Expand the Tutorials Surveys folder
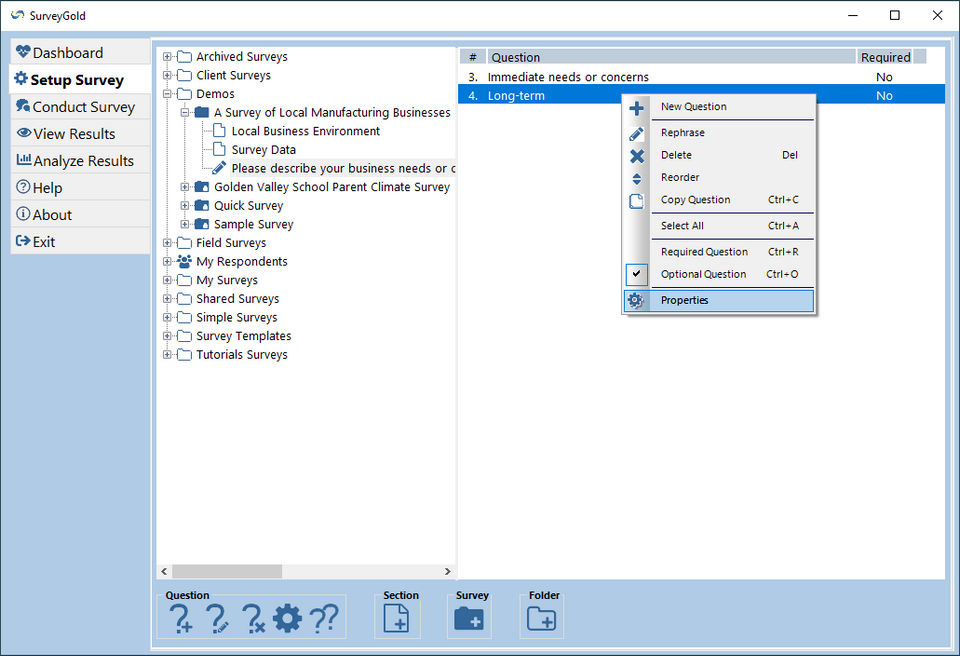 pyautogui.click(x=167, y=355)
